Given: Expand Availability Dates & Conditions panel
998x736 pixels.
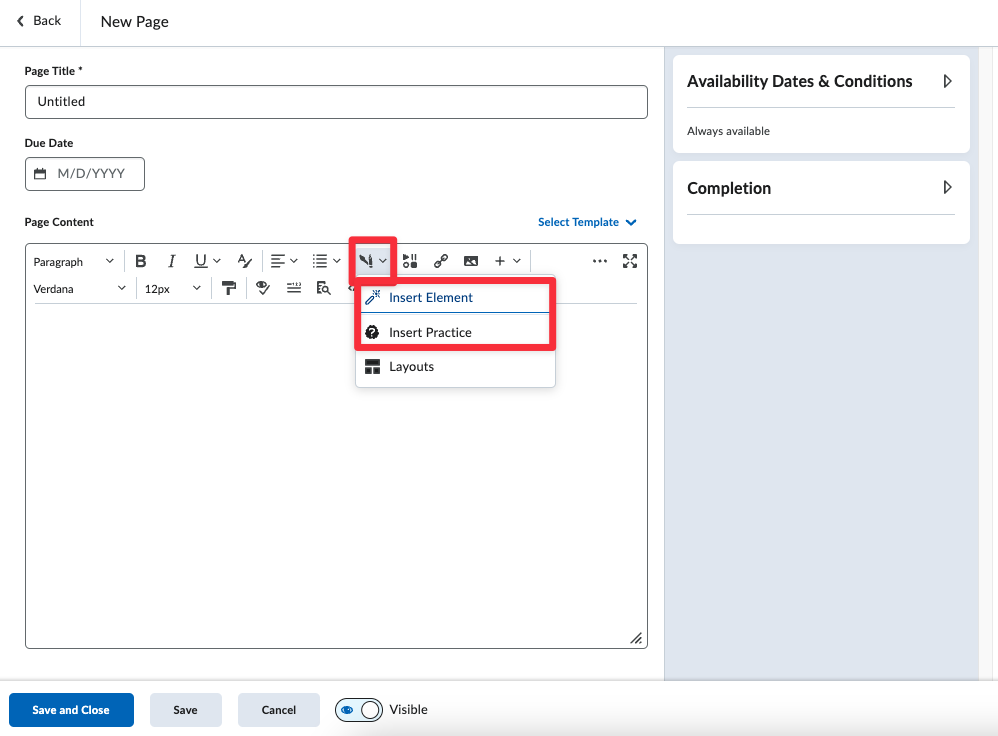Looking at the screenshot, I should [947, 81].
